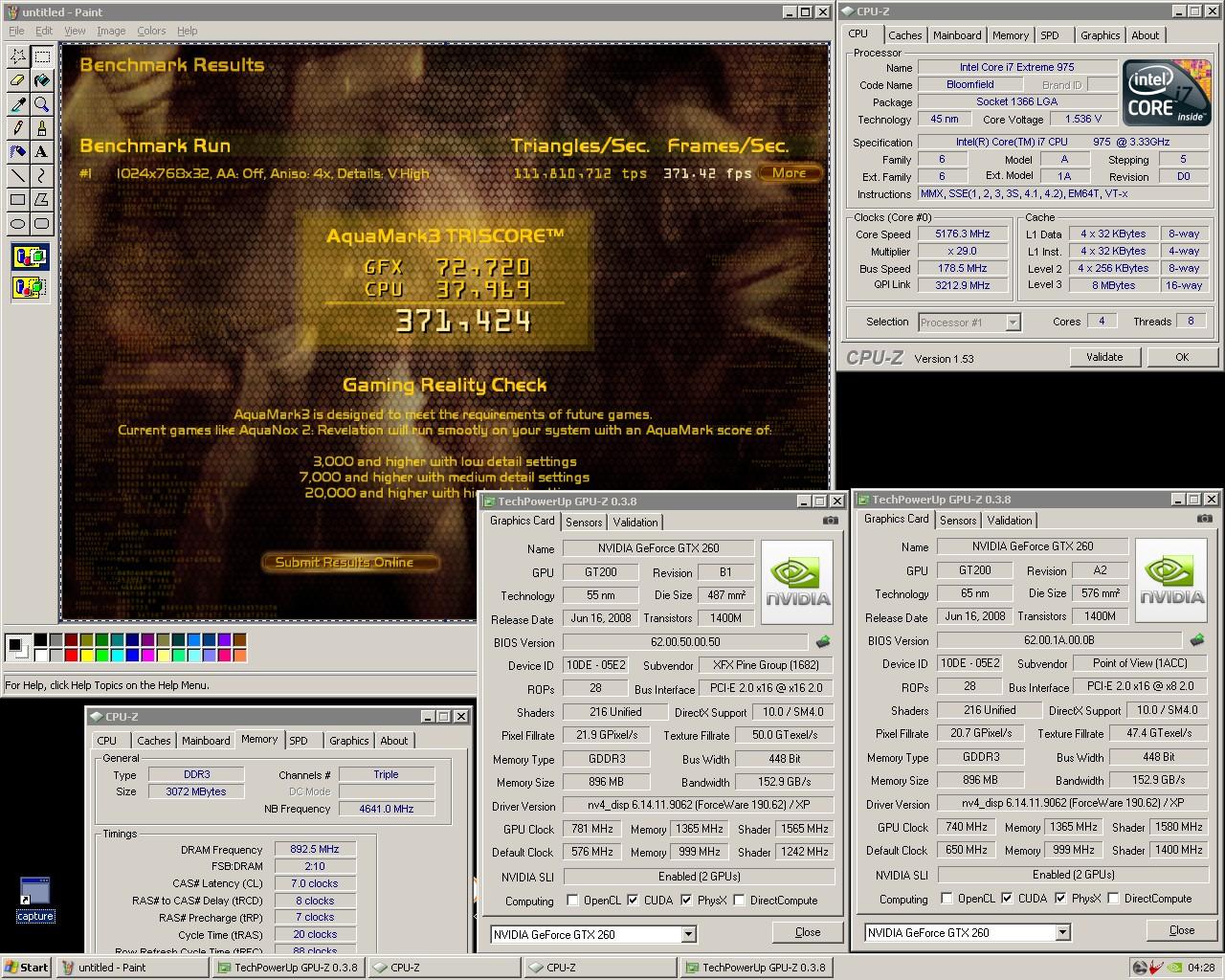The height and width of the screenshot is (980, 1225).
Task: Click the NVIDIA logo in left GPU-Z window
Action: point(797,583)
